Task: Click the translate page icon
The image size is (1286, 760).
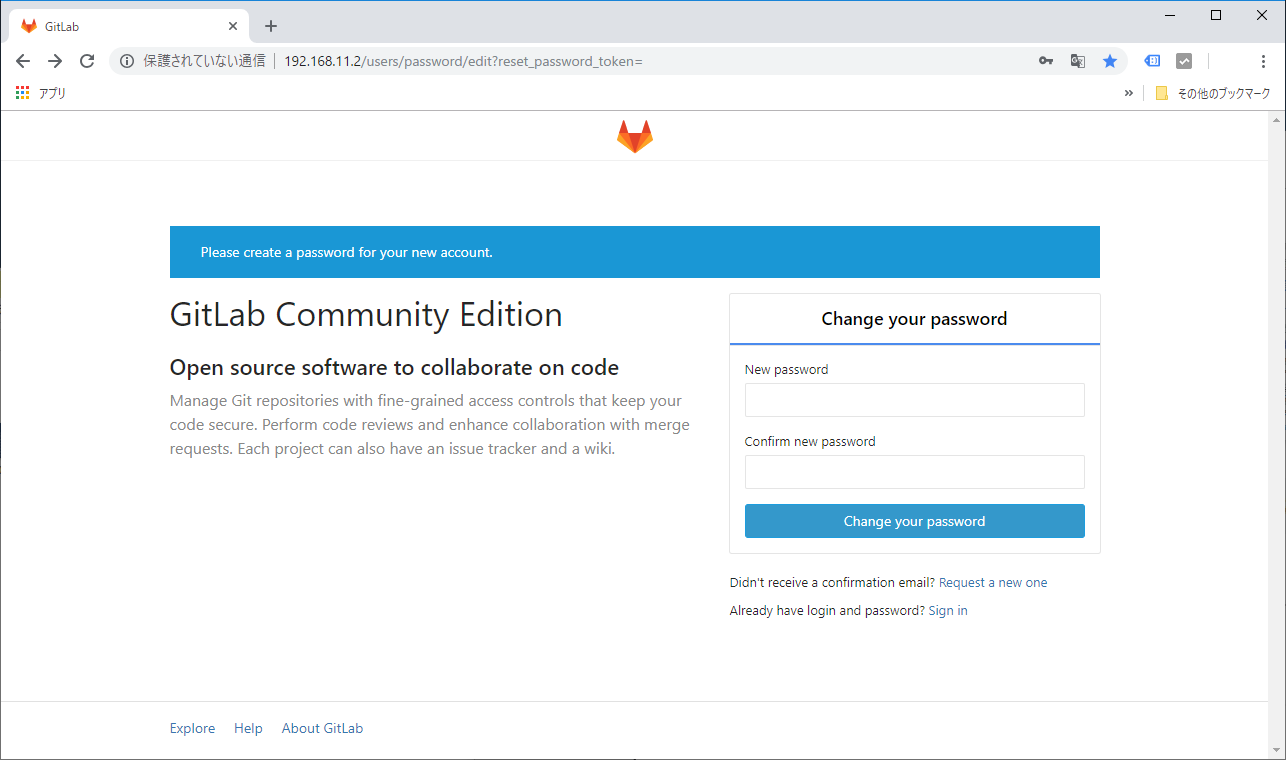Action: (1077, 61)
